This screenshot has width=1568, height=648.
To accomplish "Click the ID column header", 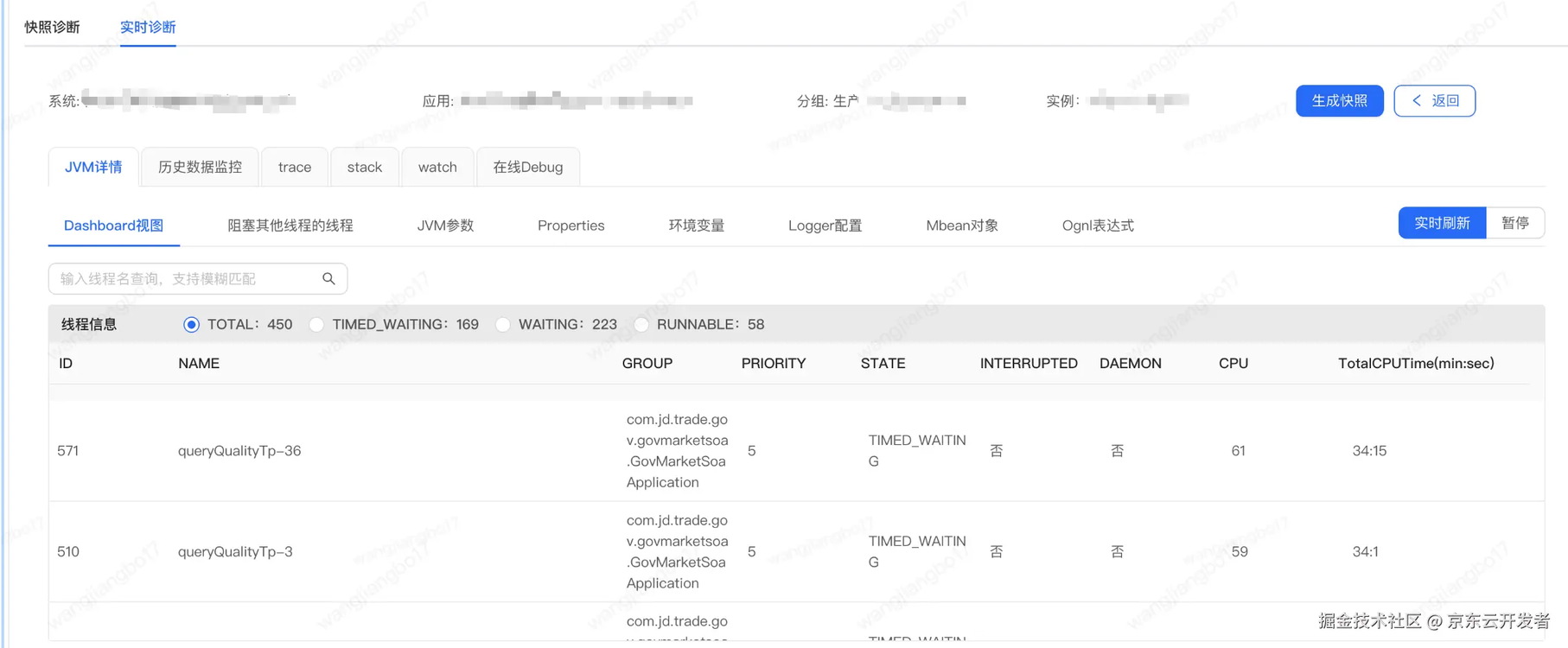I will pos(66,364).
